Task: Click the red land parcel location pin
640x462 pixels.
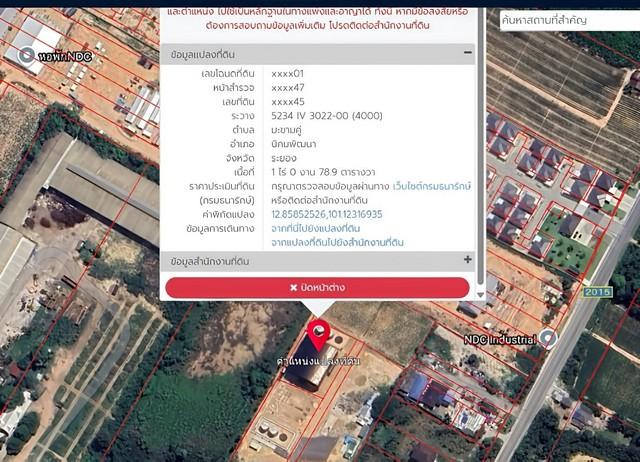Action: (x=318, y=334)
